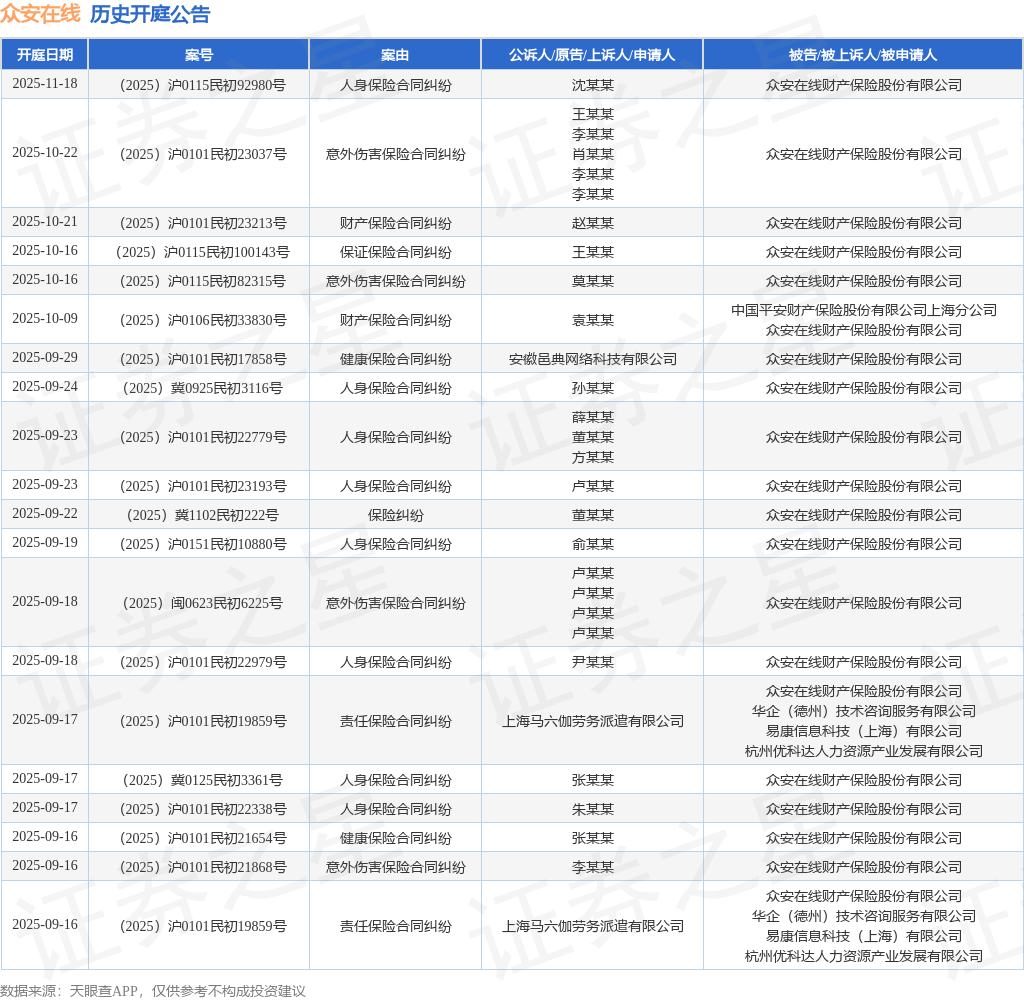Select case number 沪0106民初33830号
Image resolution: width=1024 pixels, height=1000 pixels.
[202, 320]
